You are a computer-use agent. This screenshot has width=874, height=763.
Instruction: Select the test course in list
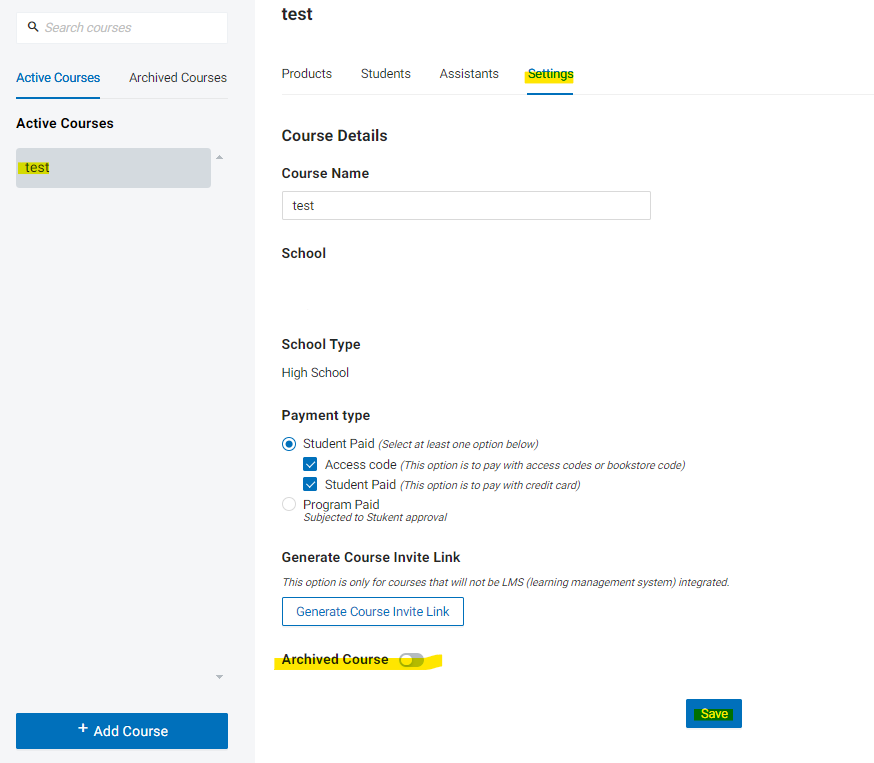tap(113, 168)
